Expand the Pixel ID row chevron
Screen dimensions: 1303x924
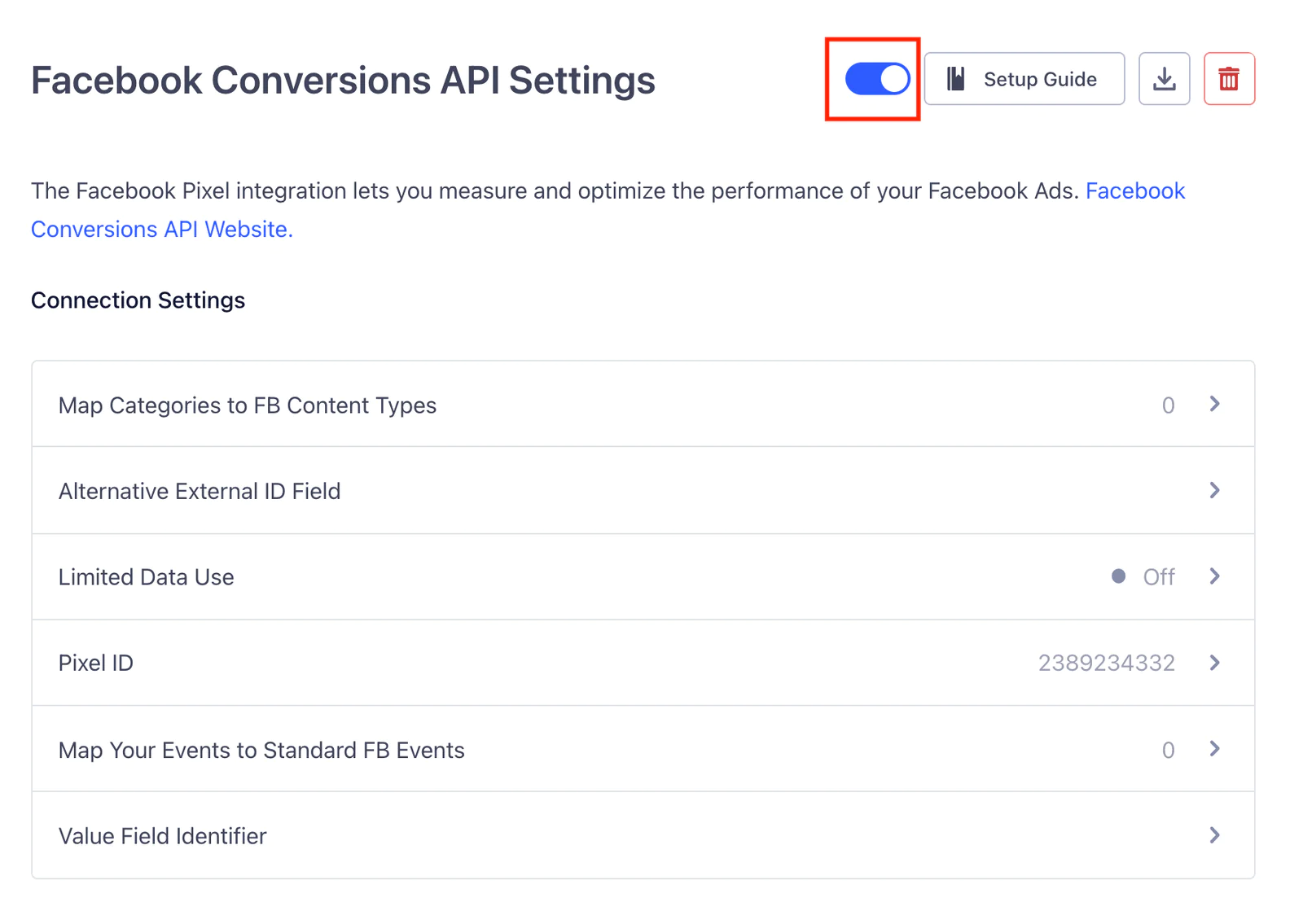[1213, 663]
